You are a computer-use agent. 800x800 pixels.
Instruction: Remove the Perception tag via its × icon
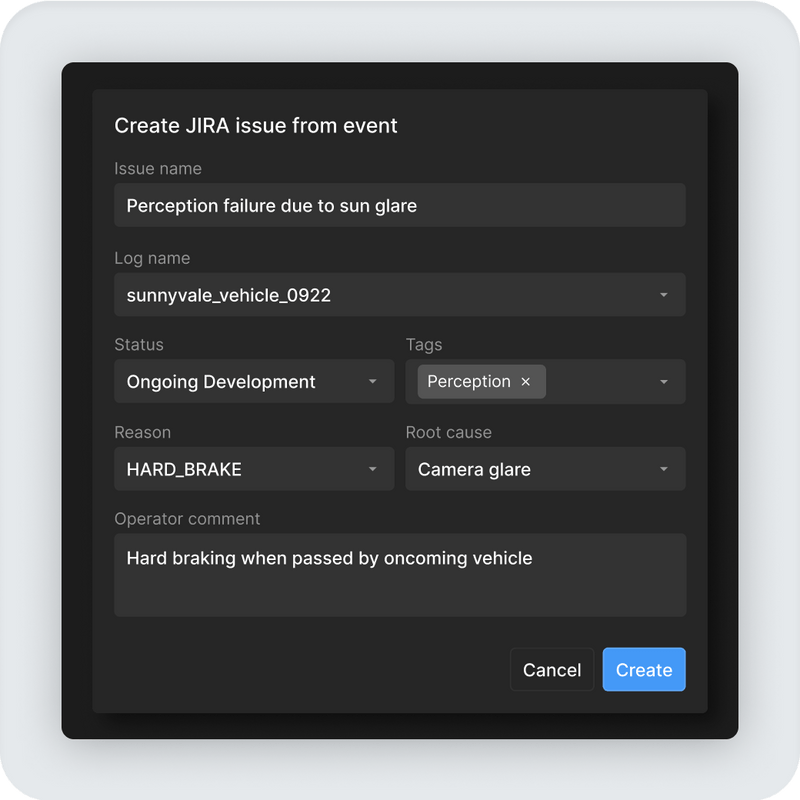(x=526, y=381)
